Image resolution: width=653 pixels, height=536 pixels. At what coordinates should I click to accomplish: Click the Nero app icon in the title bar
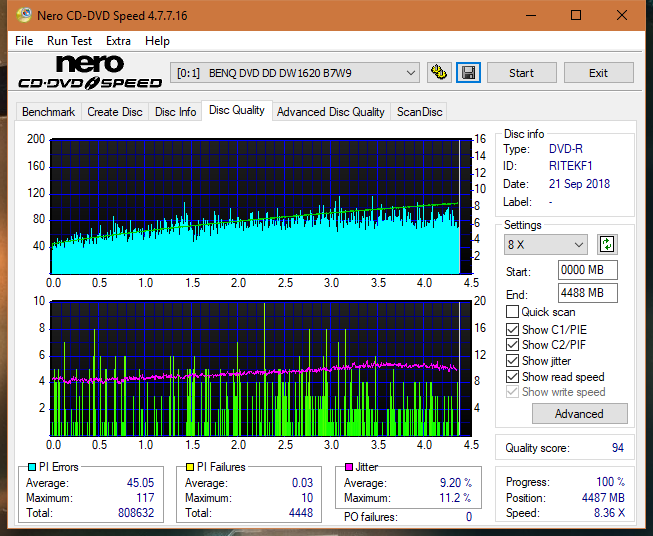24,15
